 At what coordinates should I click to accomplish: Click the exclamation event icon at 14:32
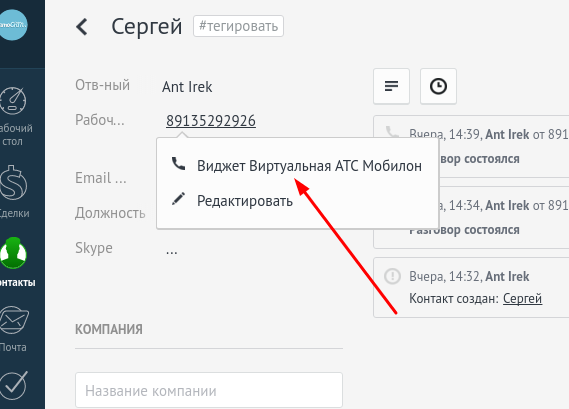click(x=392, y=277)
